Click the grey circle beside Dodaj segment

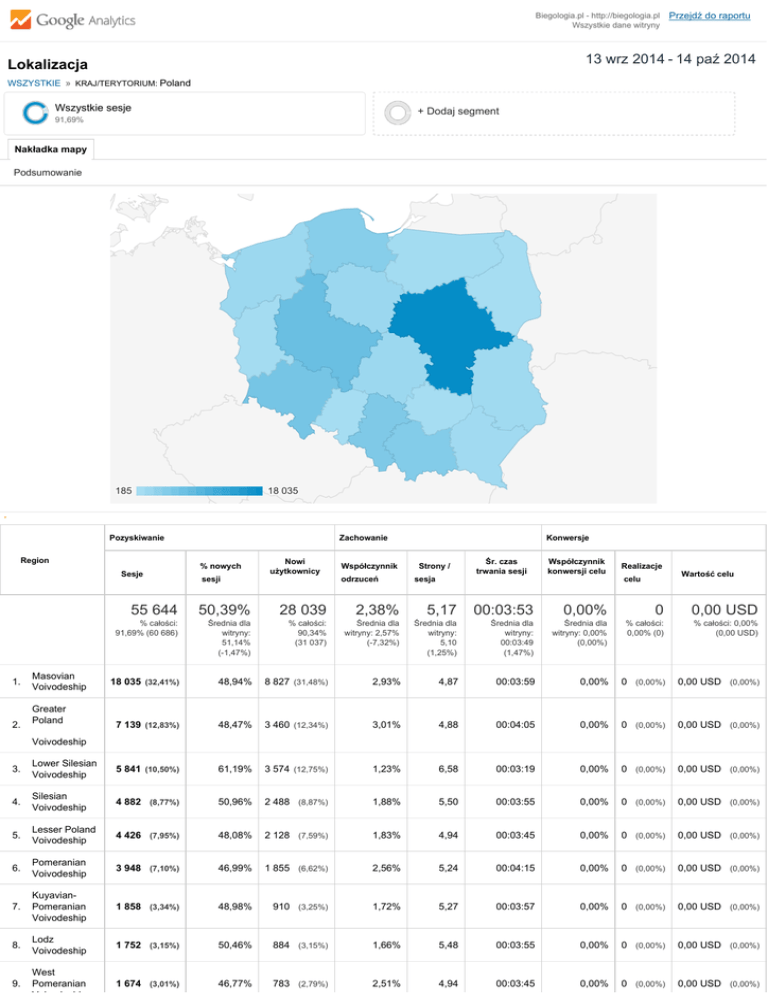(397, 114)
